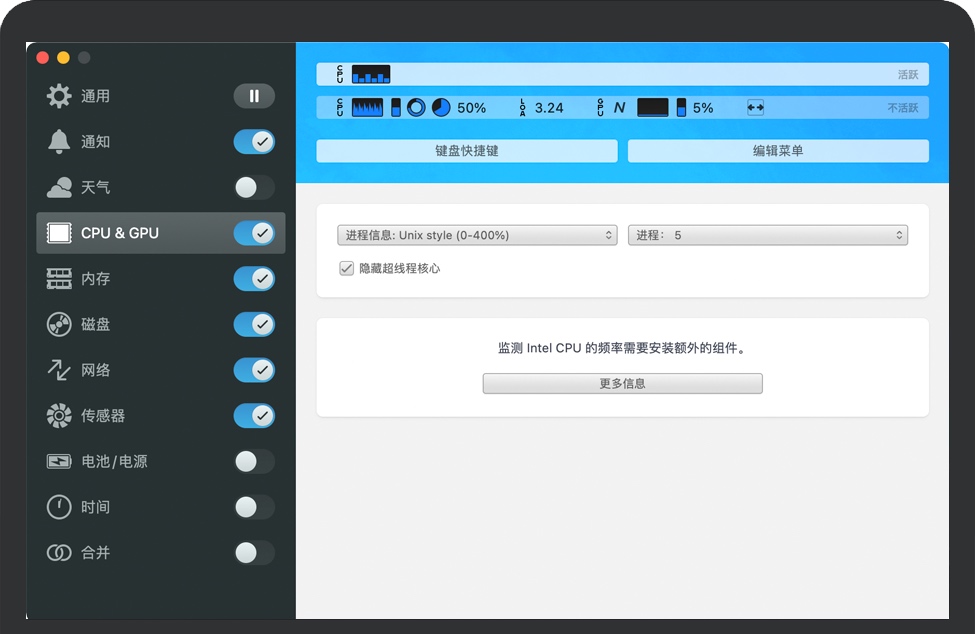Click the CPU pie chart item in inactive bar
The width and height of the screenshot is (975, 634).
[x=441, y=107]
